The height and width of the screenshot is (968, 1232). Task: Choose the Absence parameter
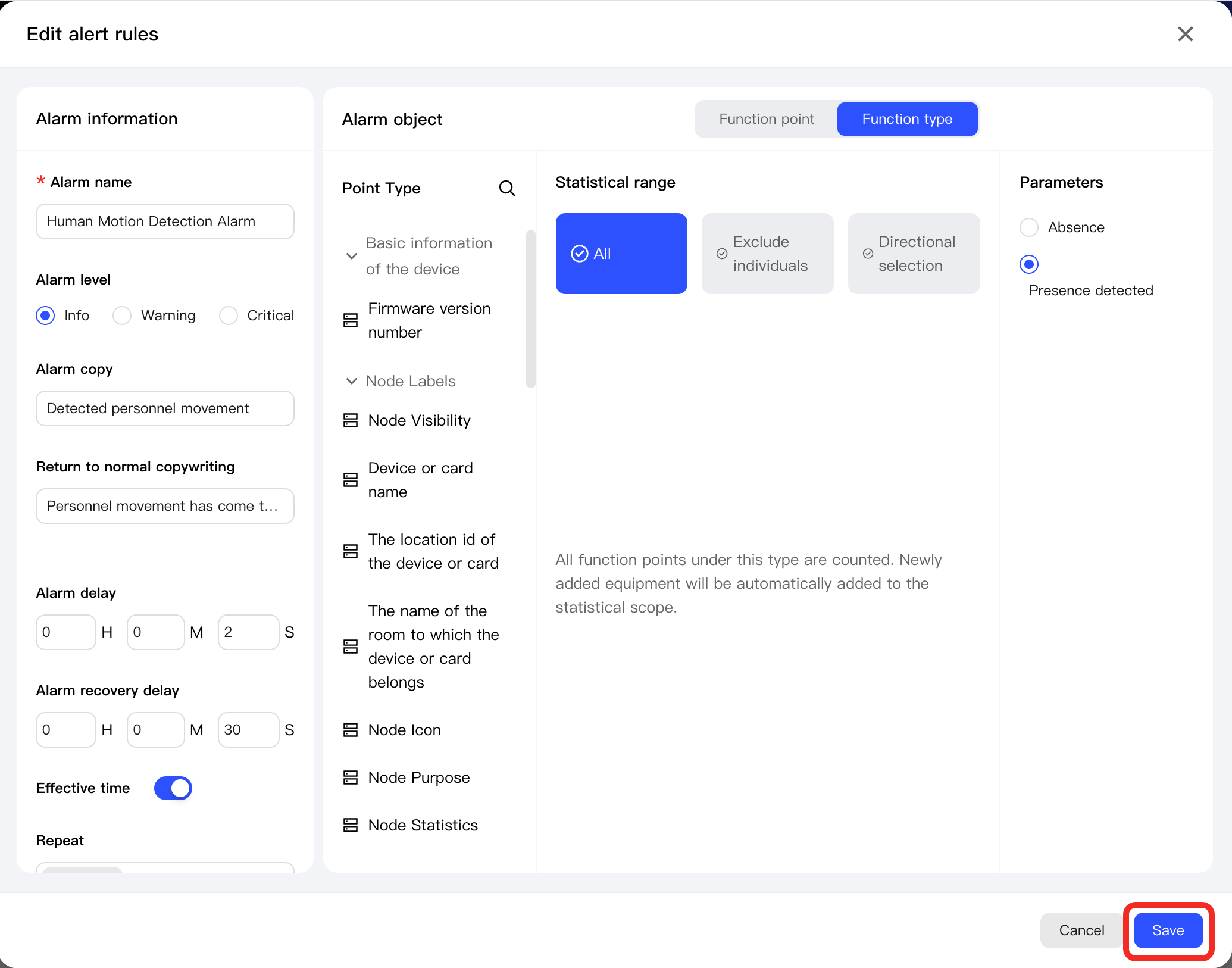pyautogui.click(x=1029, y=227)
